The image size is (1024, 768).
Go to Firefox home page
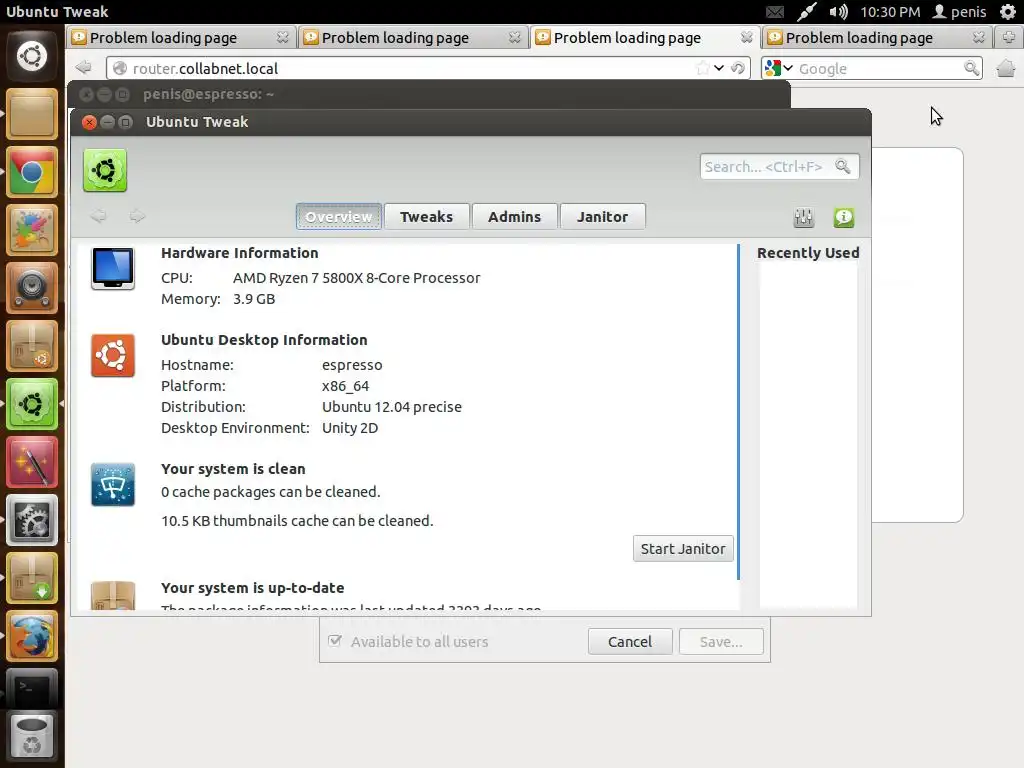click(x=1006, y=68)
